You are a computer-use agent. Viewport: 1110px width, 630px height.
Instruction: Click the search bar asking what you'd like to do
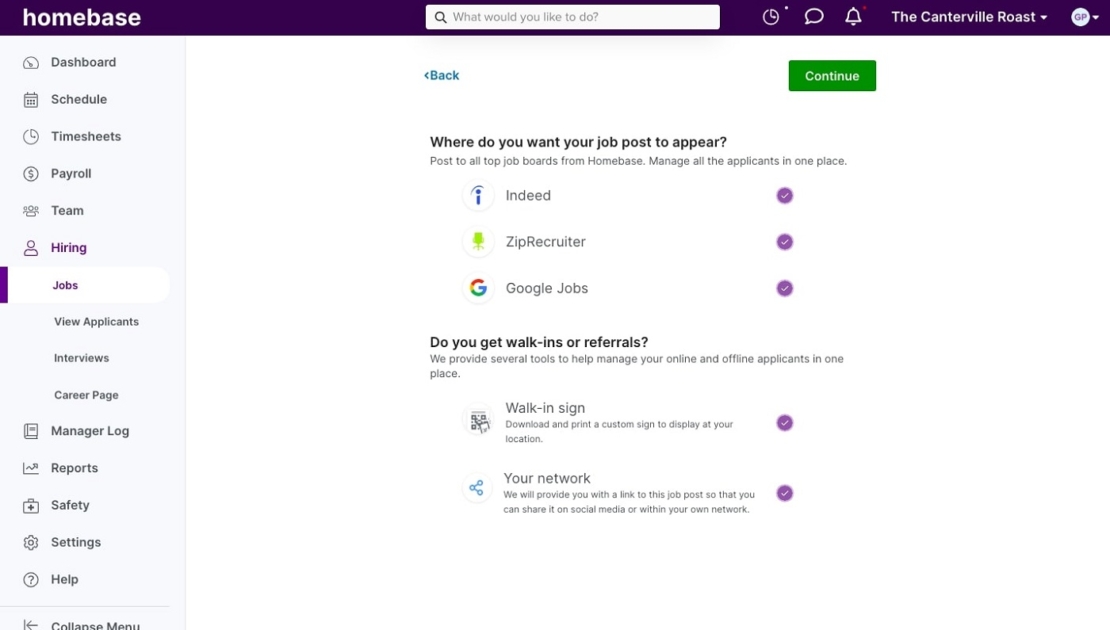pyautogui.click(x=572, y=16)
